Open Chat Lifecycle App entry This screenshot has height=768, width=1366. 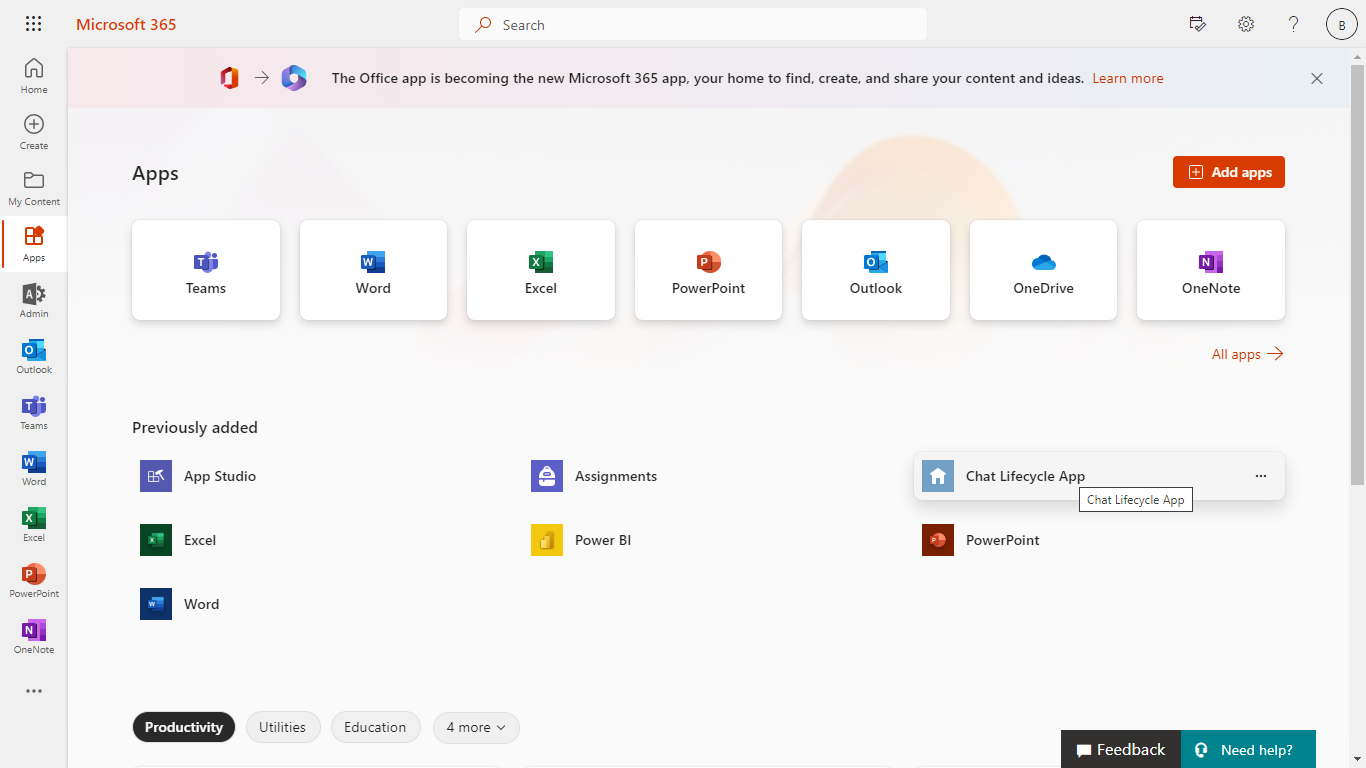(1099, 476)
